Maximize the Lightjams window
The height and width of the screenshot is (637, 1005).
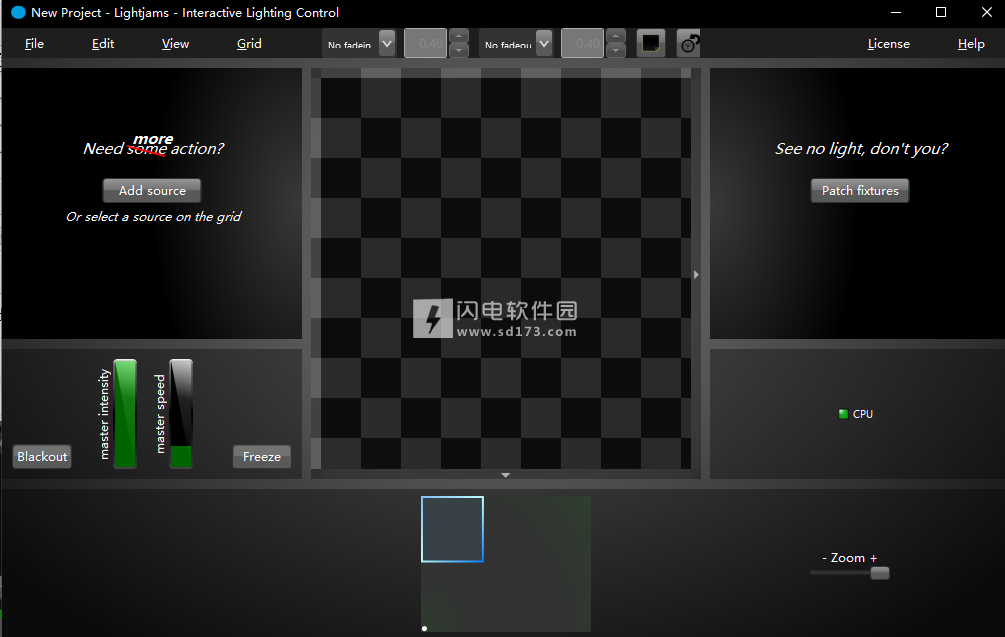coord(941,12)
